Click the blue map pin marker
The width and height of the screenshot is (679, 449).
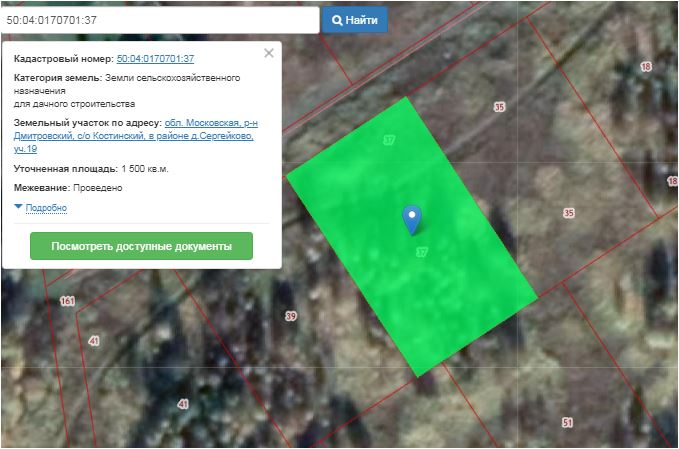pyautogui.click(x=411, y=218)
